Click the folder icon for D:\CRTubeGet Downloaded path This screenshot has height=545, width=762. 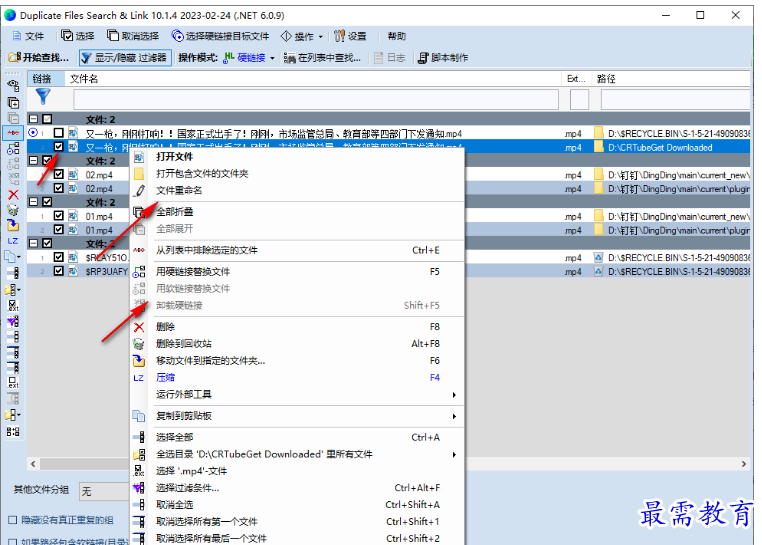(599, 147)
